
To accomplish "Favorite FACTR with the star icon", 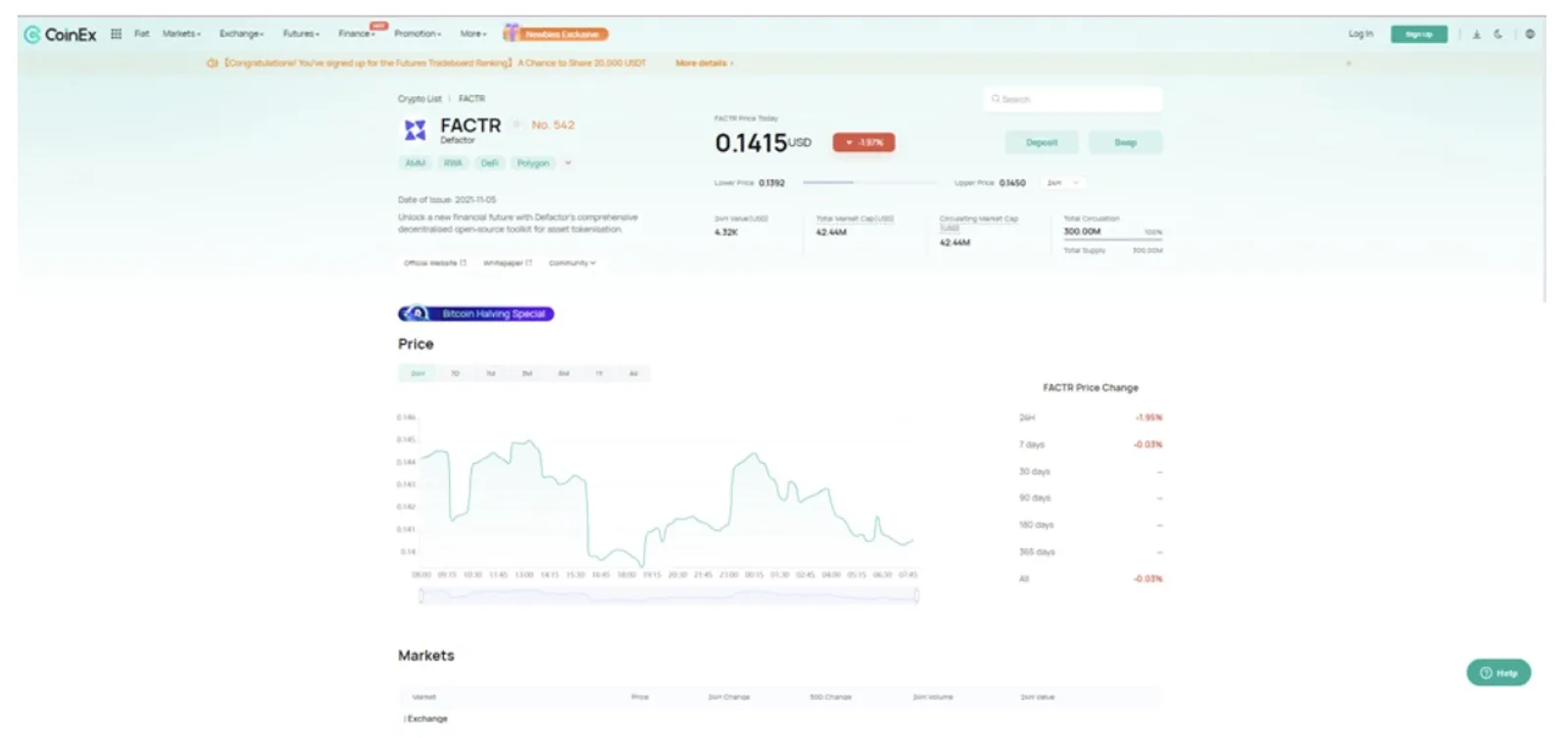I will pos(516,124).
